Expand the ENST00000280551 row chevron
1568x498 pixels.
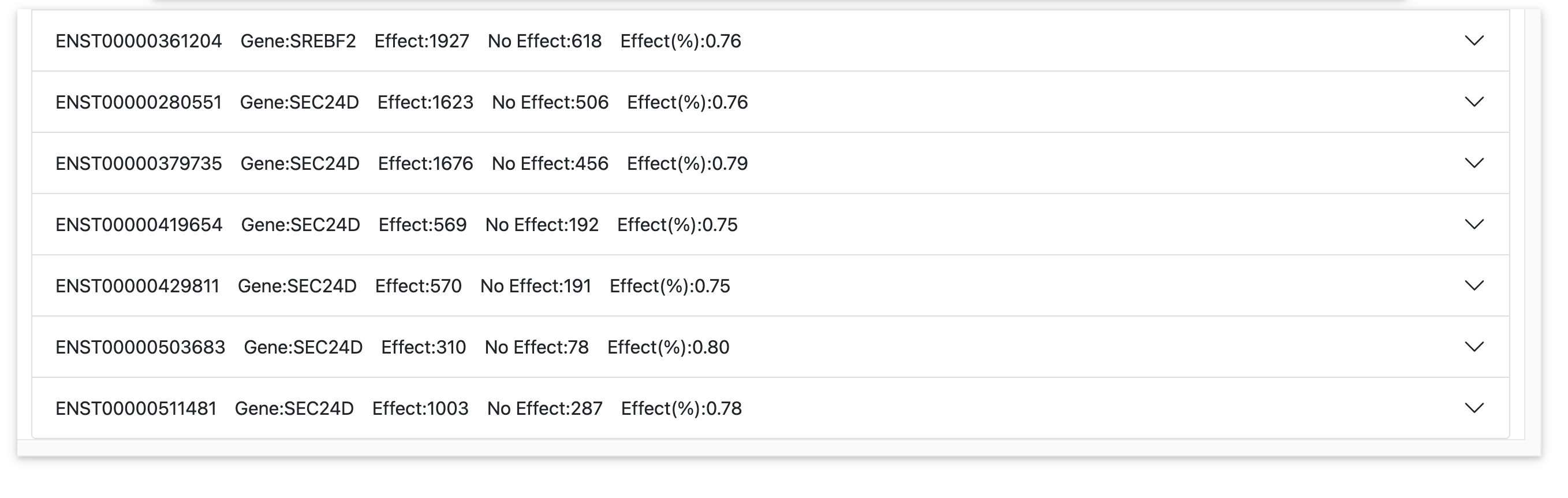[1474, 102]
